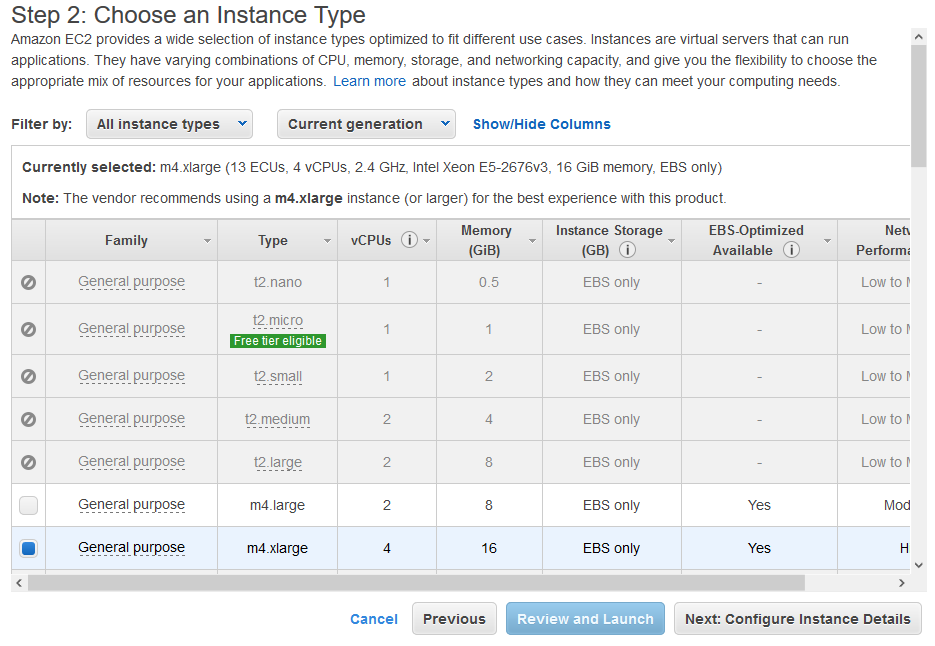This screenshot has height=646, width=935.
Task: Click the Free tier eligible badge
Action: pyautogui.click(x=278, y=341)
